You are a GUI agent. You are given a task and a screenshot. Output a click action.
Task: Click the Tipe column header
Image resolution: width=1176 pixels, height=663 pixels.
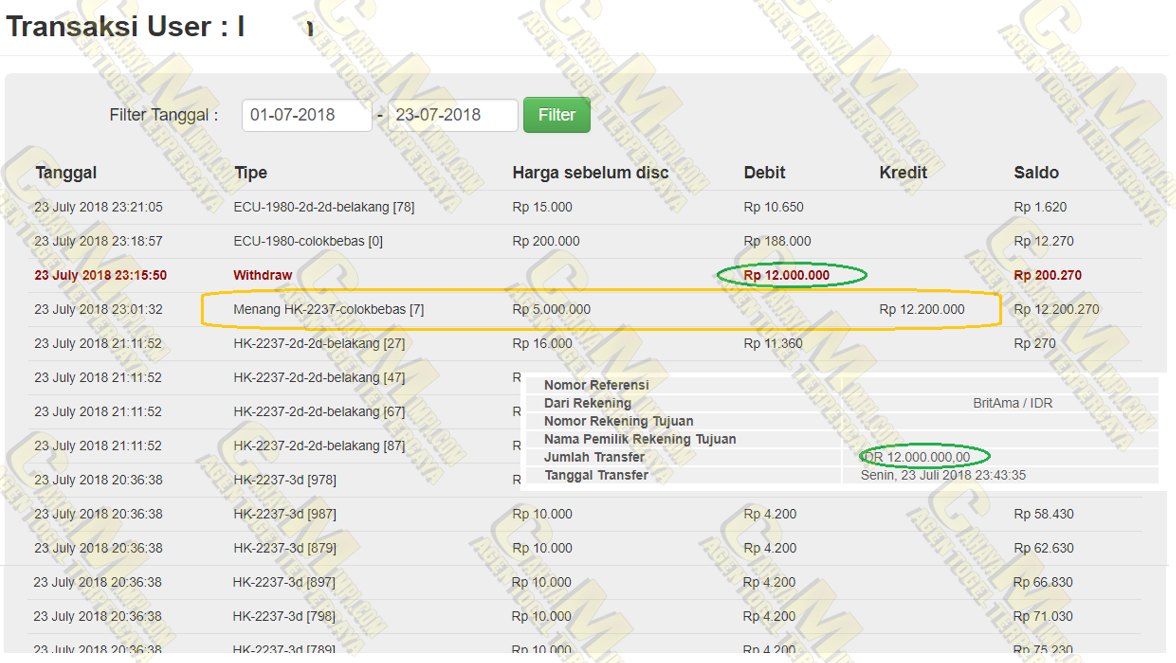(250, 173)
